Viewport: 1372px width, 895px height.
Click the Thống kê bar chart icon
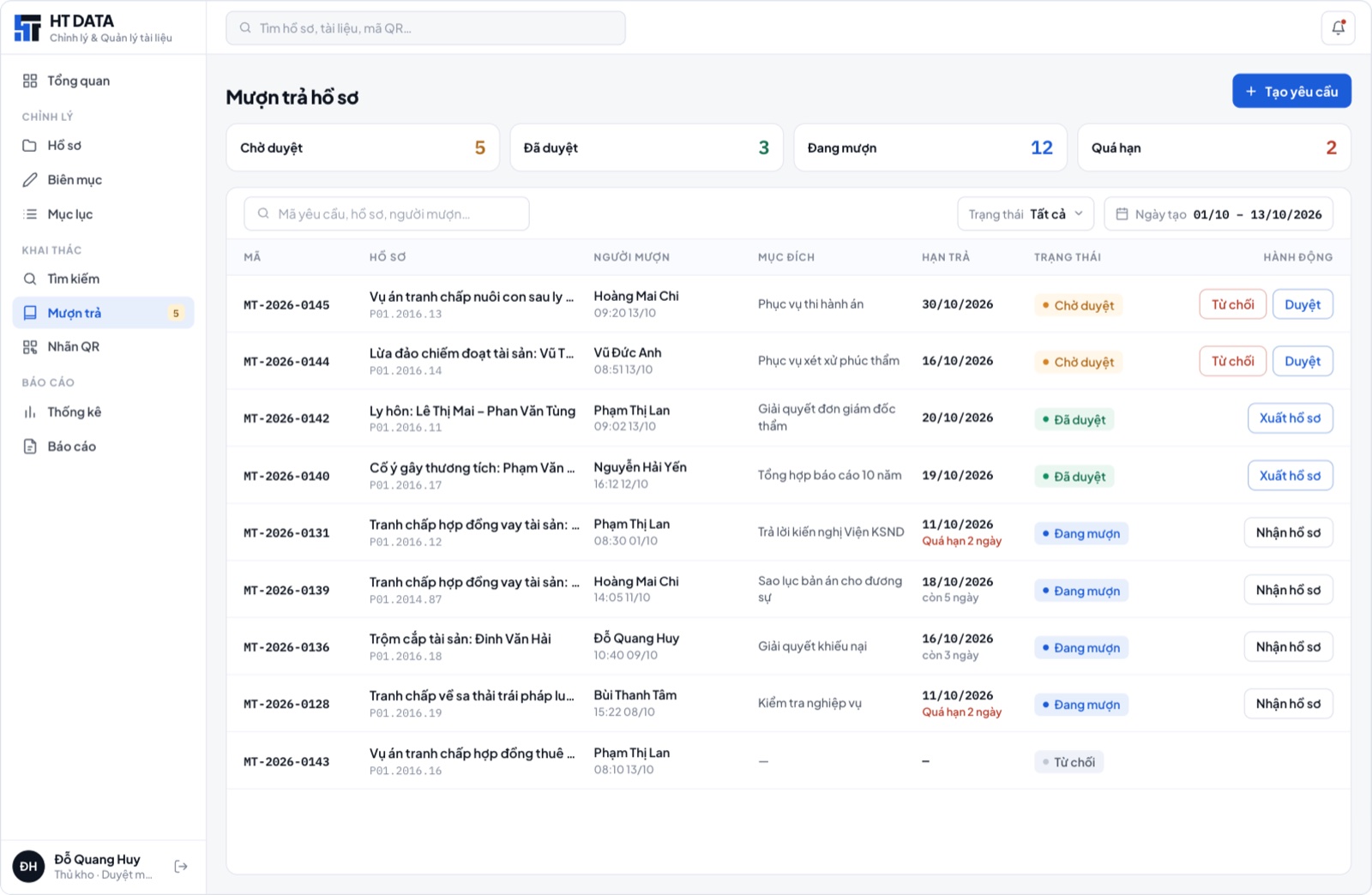30,412
